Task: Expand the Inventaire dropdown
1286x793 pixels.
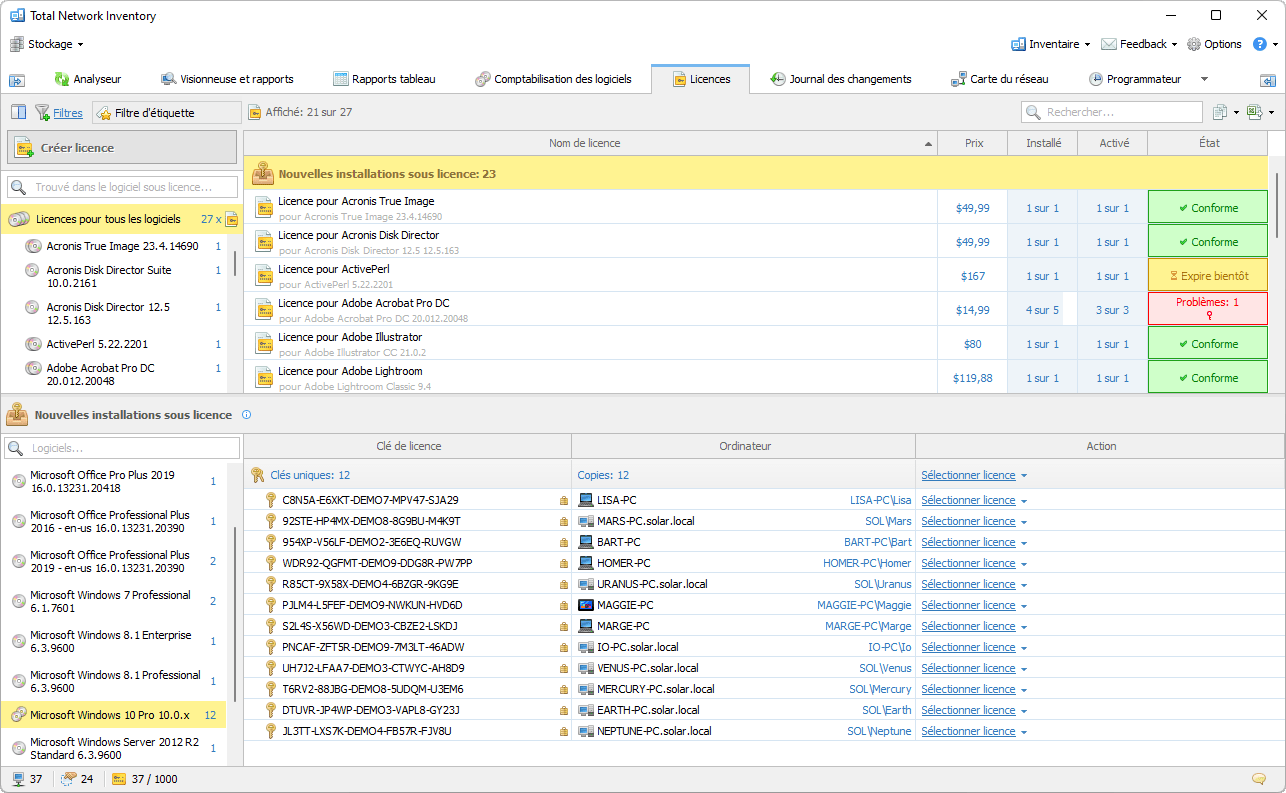Action: tap(1051, 44)
